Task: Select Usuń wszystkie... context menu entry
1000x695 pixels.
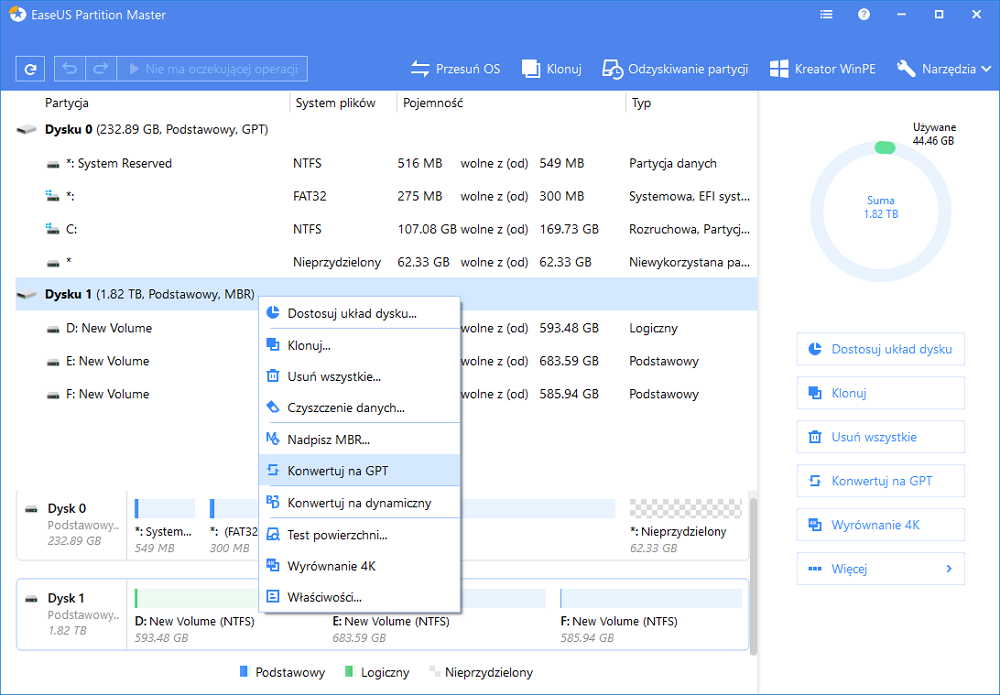Action: click(x=360, y=376)
